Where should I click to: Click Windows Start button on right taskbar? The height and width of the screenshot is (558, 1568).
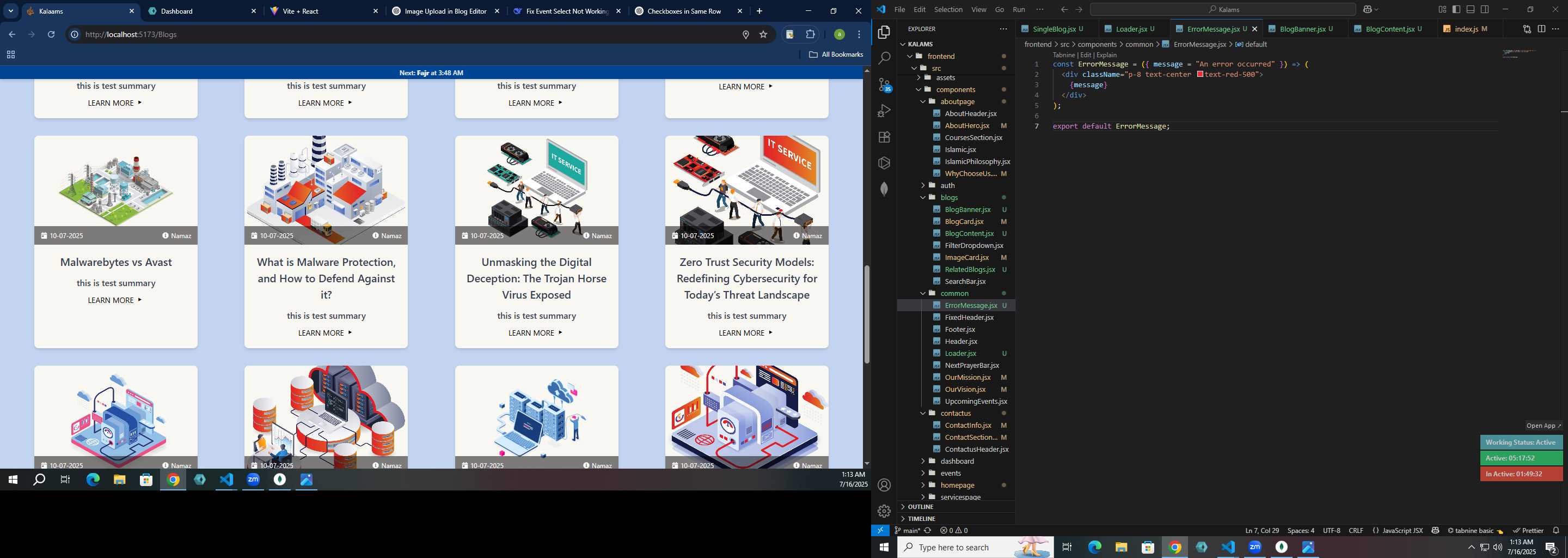(x=884, y=547)
